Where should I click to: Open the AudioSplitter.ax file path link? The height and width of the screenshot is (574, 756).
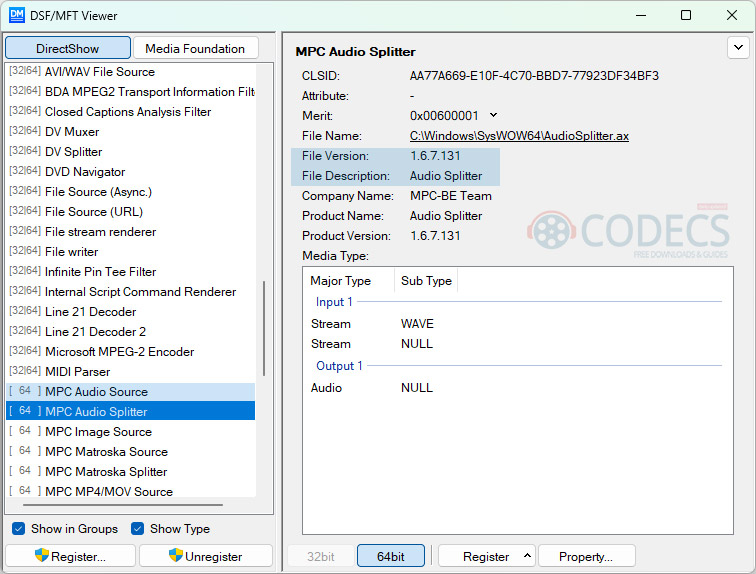pos(519,136)
